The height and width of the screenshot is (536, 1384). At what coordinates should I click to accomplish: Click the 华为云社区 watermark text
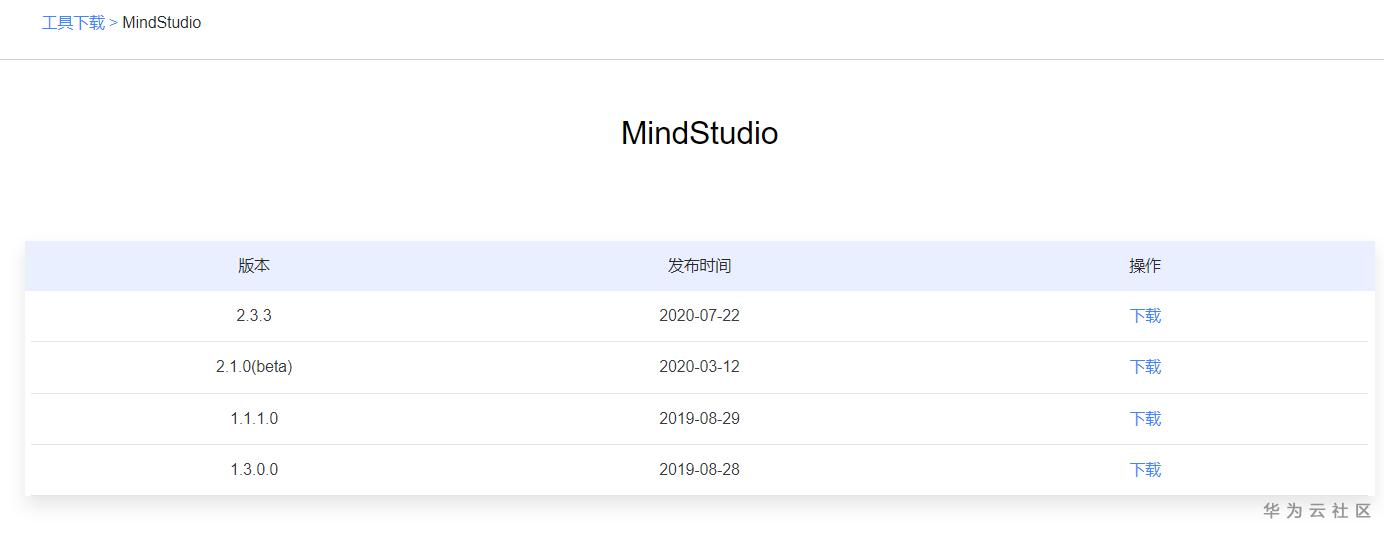(x=1317, y=511)
